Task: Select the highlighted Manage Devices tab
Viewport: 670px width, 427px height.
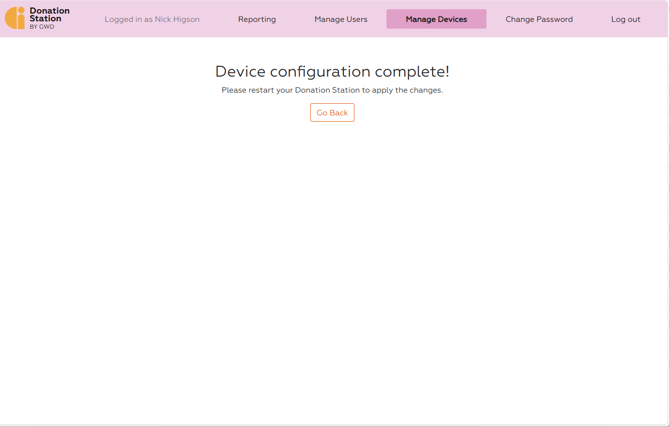Action: (x=436, y=19)
